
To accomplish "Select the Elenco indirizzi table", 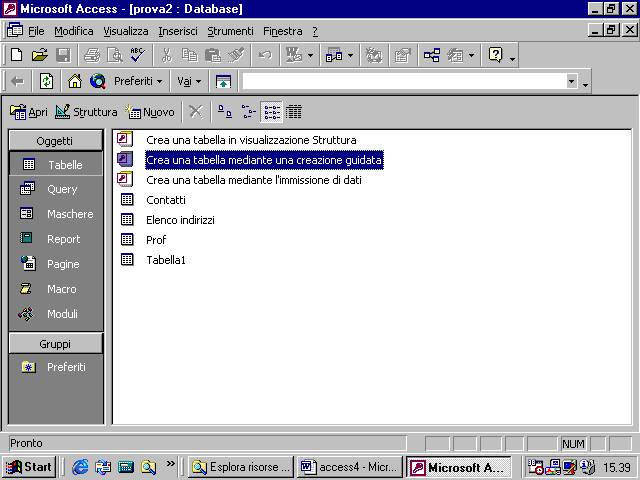I will point(167,220).
